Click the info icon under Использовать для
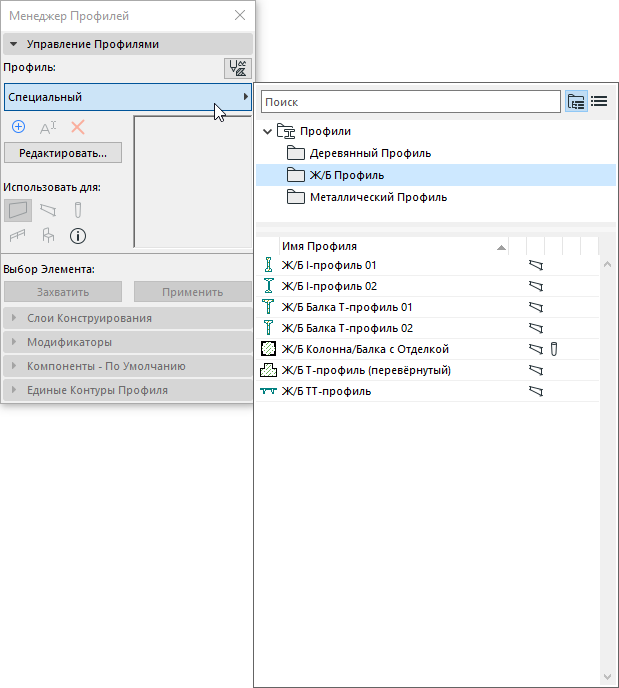619x688 pixels. pos(78,236)
